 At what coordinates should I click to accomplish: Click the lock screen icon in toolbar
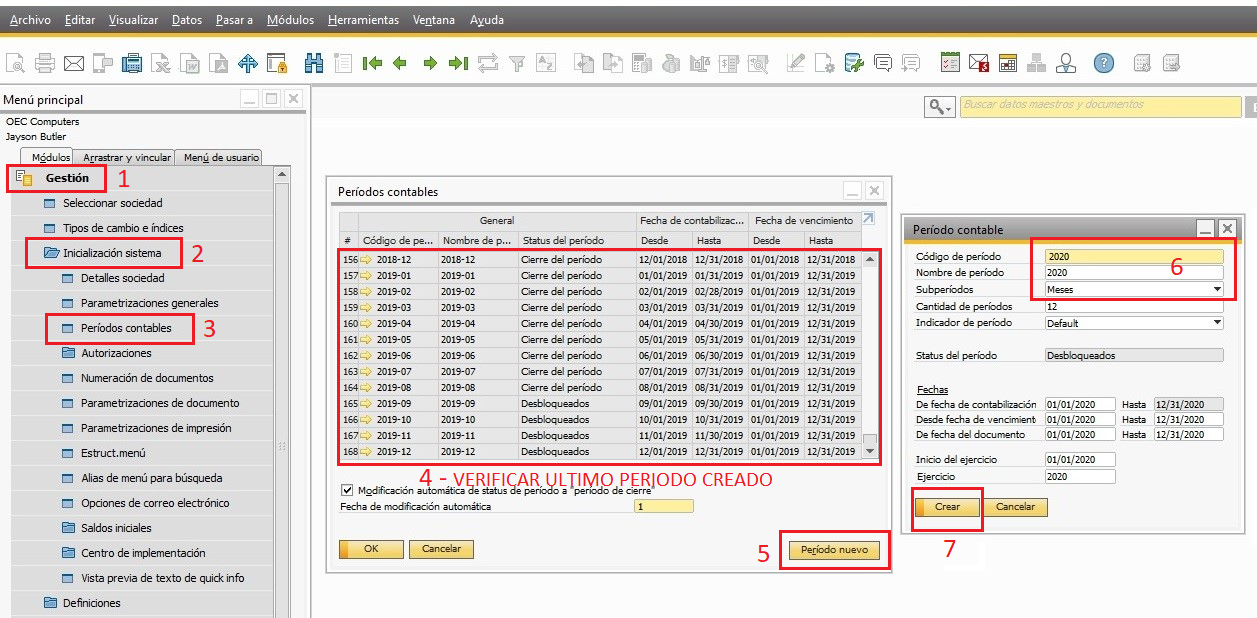(x=277, y=63)
